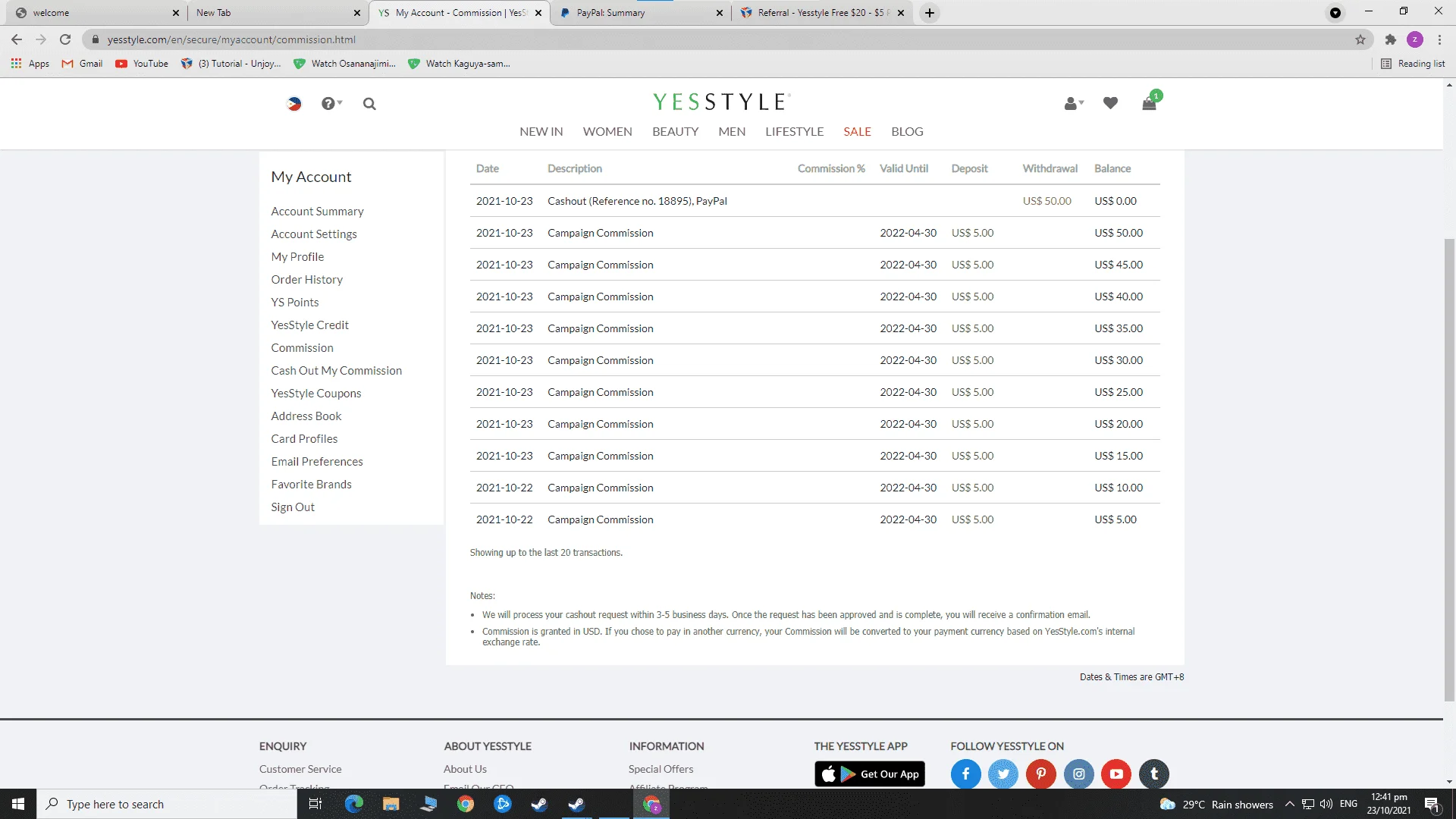Screen dimensions: 1456x819
Task: Open BLOG menu
Action: tap(907, 132)
